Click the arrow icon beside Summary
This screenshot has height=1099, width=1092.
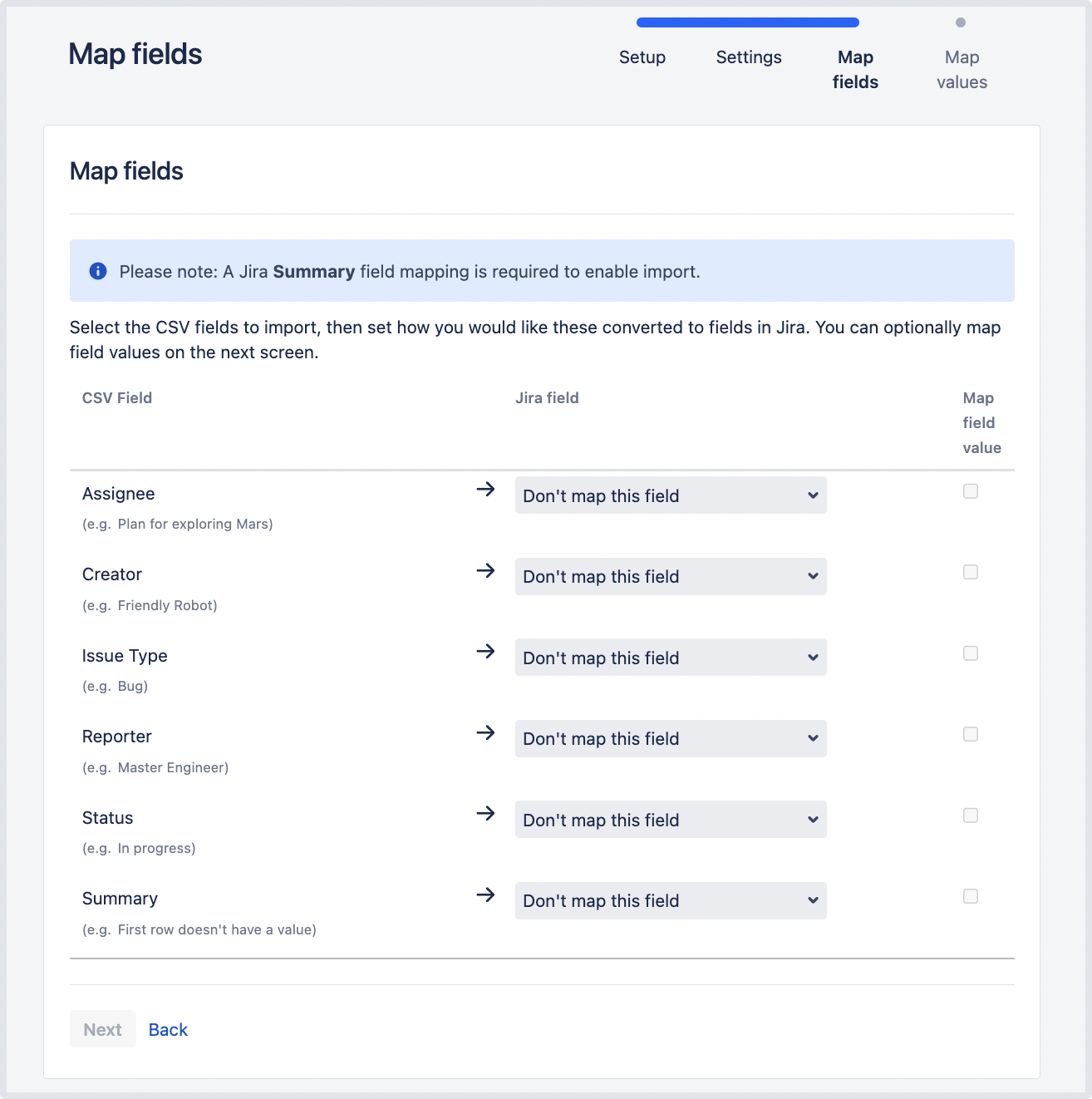485,895
